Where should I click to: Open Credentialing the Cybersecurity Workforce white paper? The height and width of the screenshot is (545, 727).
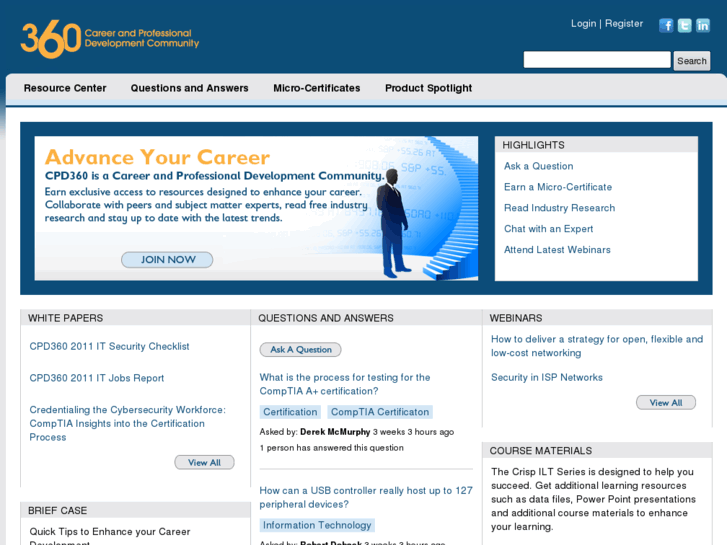point(128,423)
